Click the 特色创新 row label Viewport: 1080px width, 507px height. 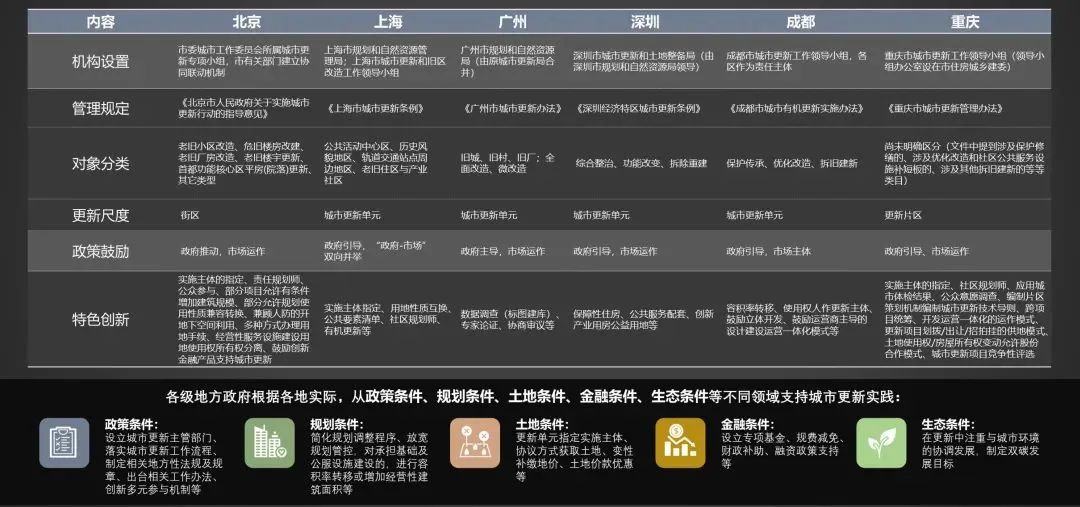pyautogui.click(x=101, y=320)
